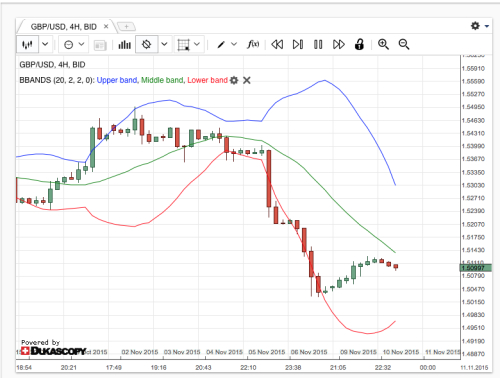The height and width of the screenshot is (378, 500).
Task: Expand the chart type dropdown arrow
Action: (x=45, y=44)
